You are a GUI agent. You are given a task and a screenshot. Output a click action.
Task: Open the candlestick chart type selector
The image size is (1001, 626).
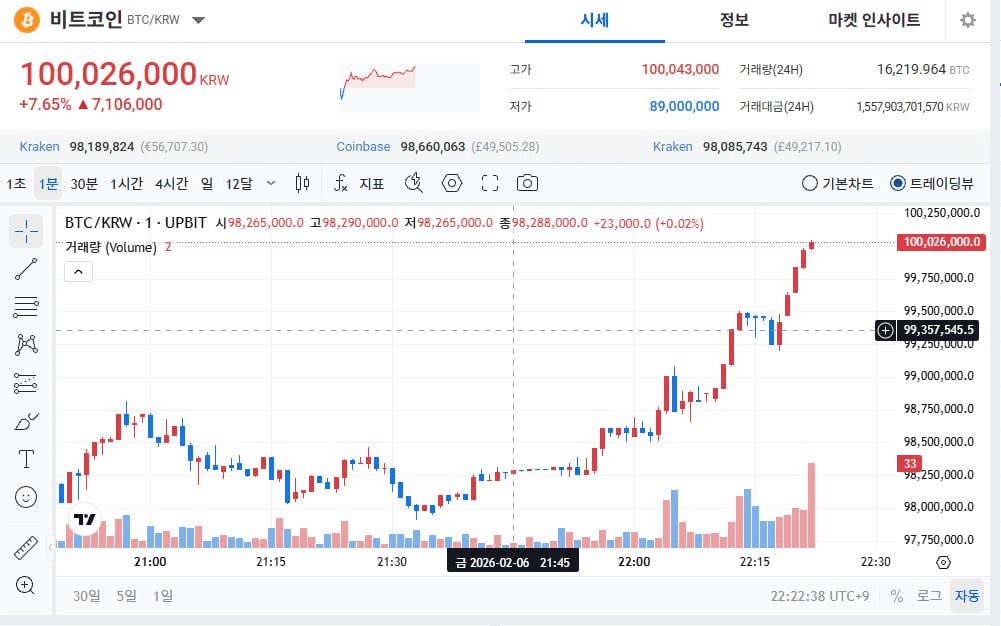pos(302,183)
